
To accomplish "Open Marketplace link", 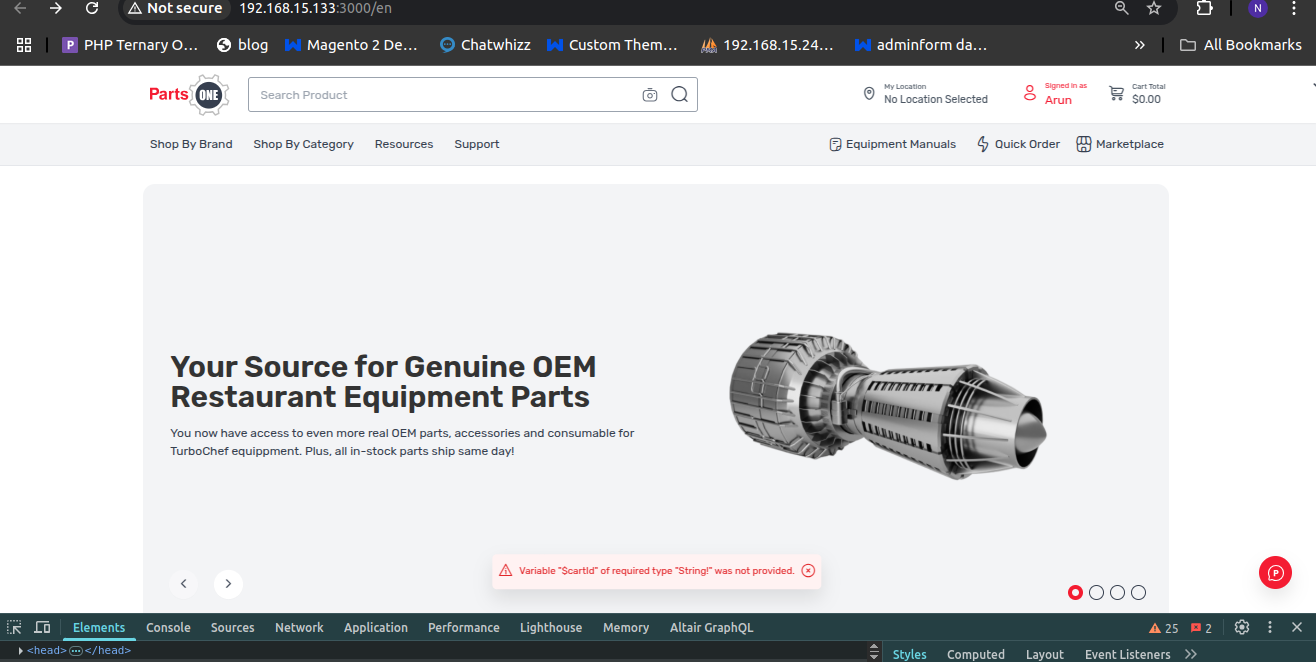I will pos(1120,144).
